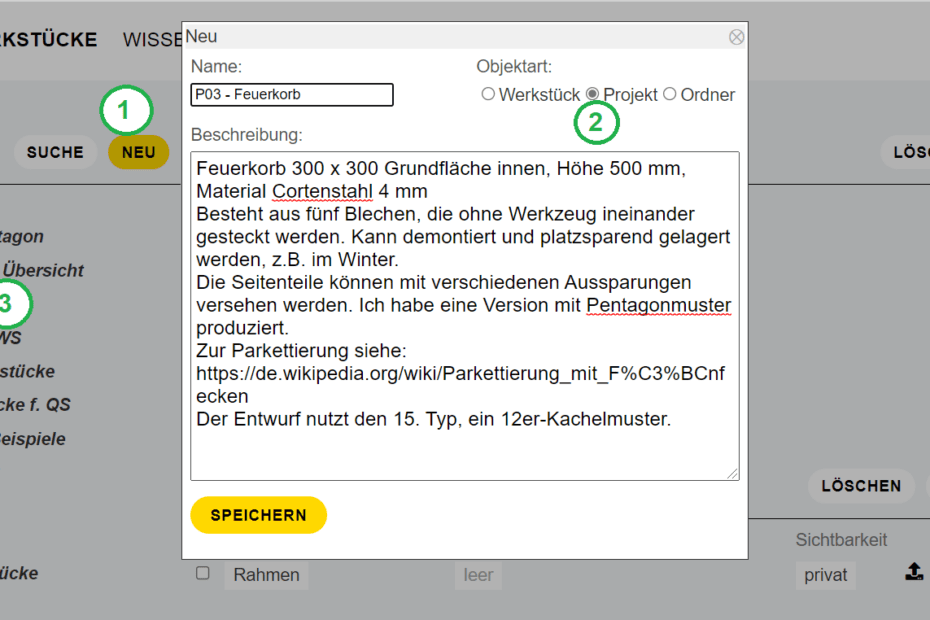Click the LÖSCHEN button below the dialog
Viewport: 930px width, 620px height.
pos(861,486)
